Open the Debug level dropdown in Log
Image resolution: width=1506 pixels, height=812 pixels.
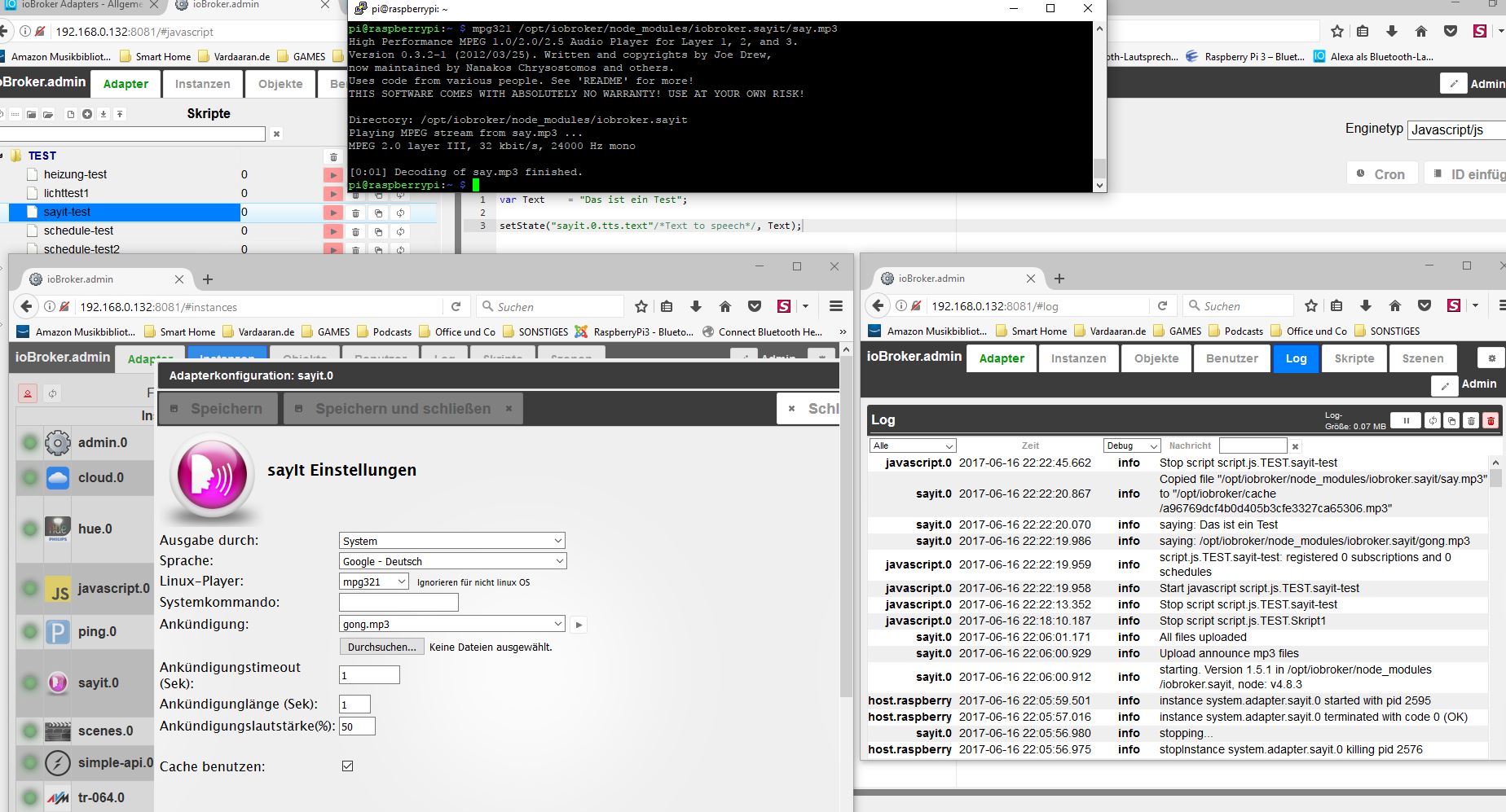tap(1131, 446)
